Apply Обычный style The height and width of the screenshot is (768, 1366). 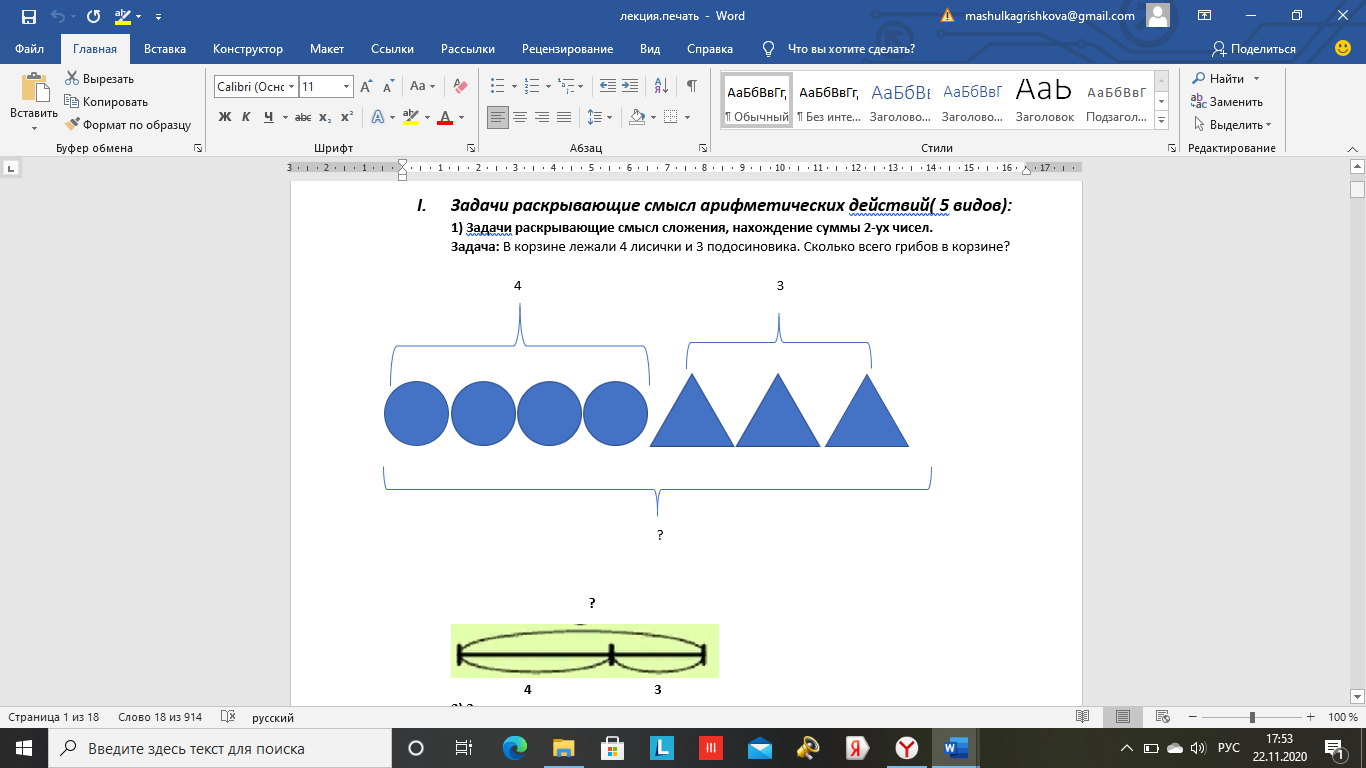[757, 101]
